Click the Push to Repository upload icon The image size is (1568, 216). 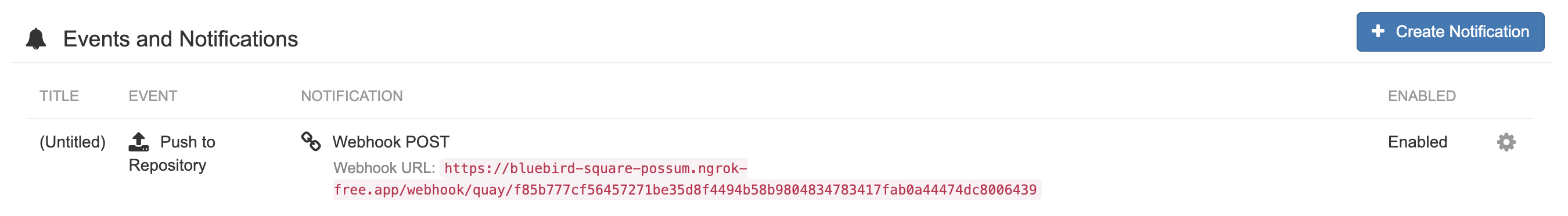pos(139,142)
